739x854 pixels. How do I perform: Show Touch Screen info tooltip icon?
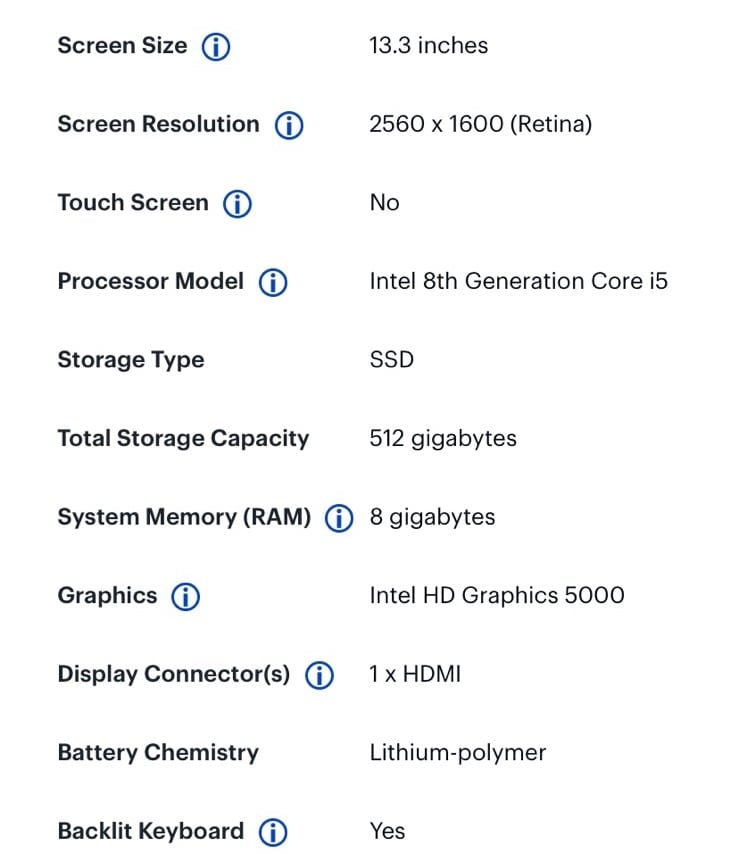pyautogui.click(x=237, y=204)
